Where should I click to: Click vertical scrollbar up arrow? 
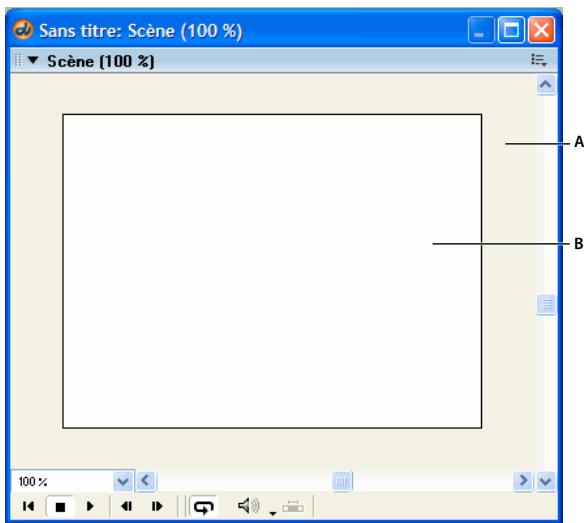click(546, 85)
